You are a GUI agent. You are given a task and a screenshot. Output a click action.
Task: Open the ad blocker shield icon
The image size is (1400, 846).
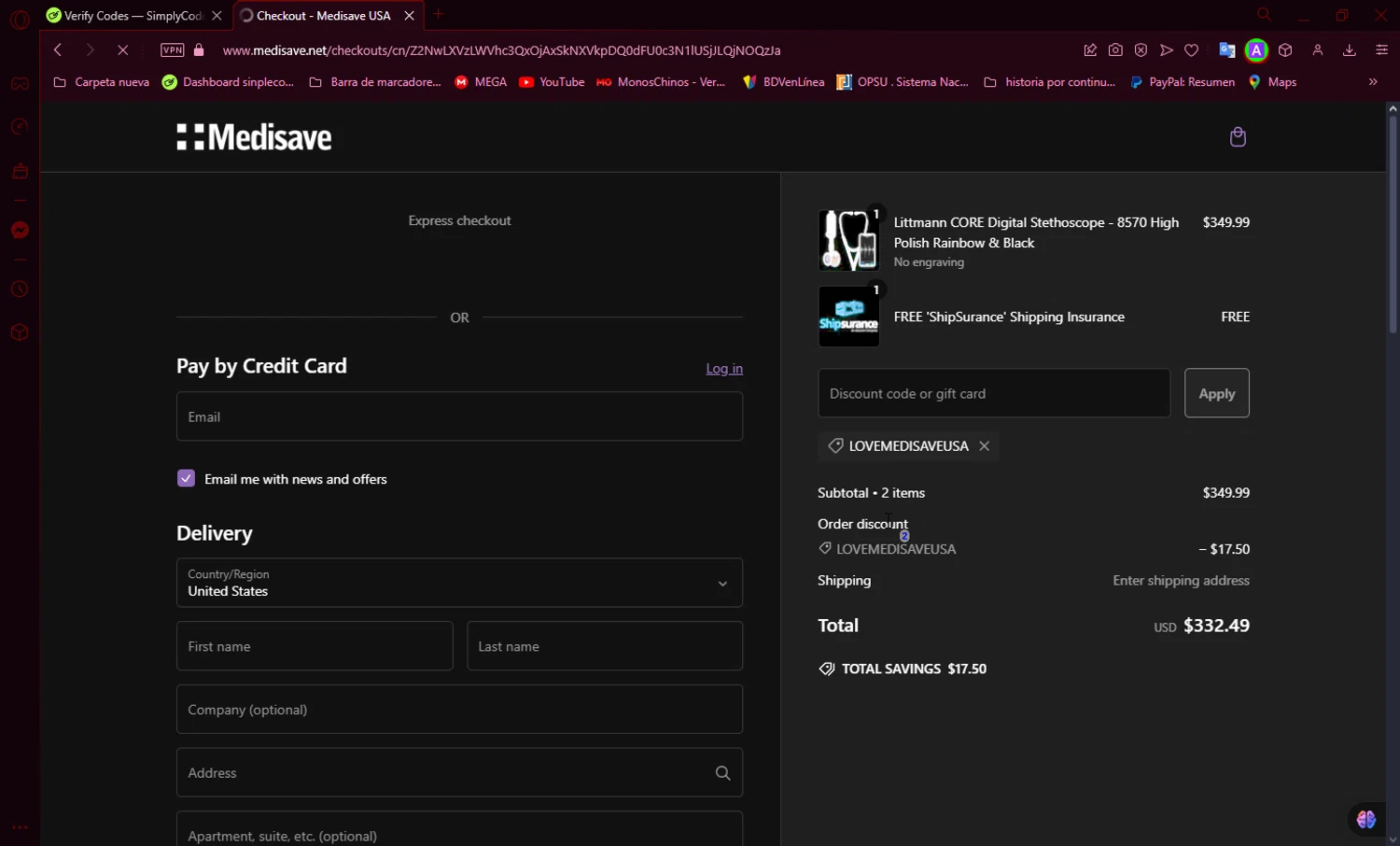pyautogui.click(x=1141, y=50)
